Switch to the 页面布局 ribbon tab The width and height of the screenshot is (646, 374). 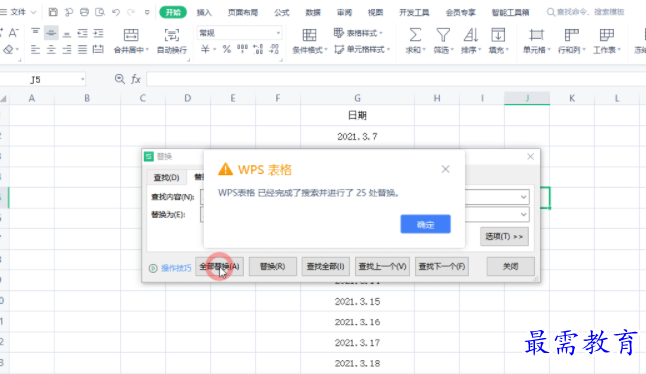point(243,12)
